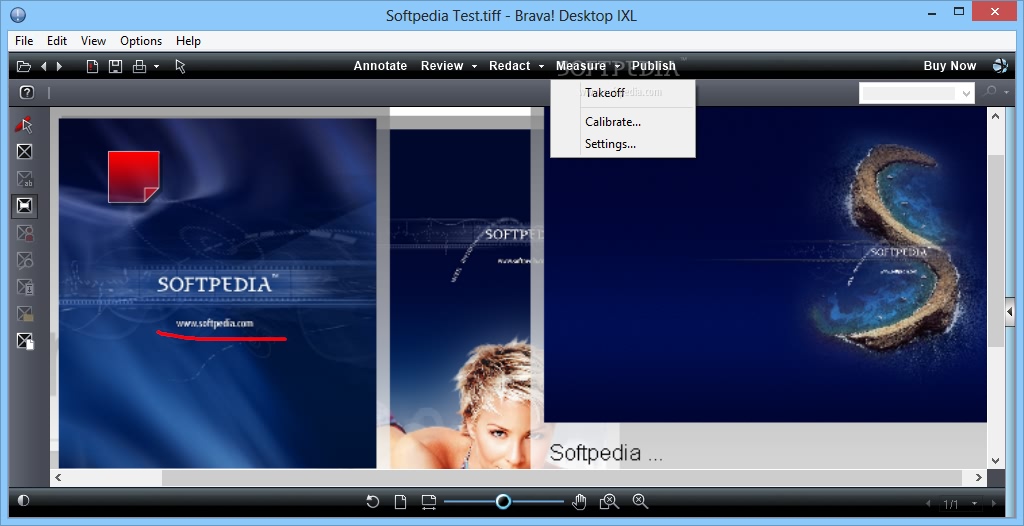Image resolution: width=1024 pixels, height=526 pixels.
Task: Open the Help menu
Action: [188, 41]
